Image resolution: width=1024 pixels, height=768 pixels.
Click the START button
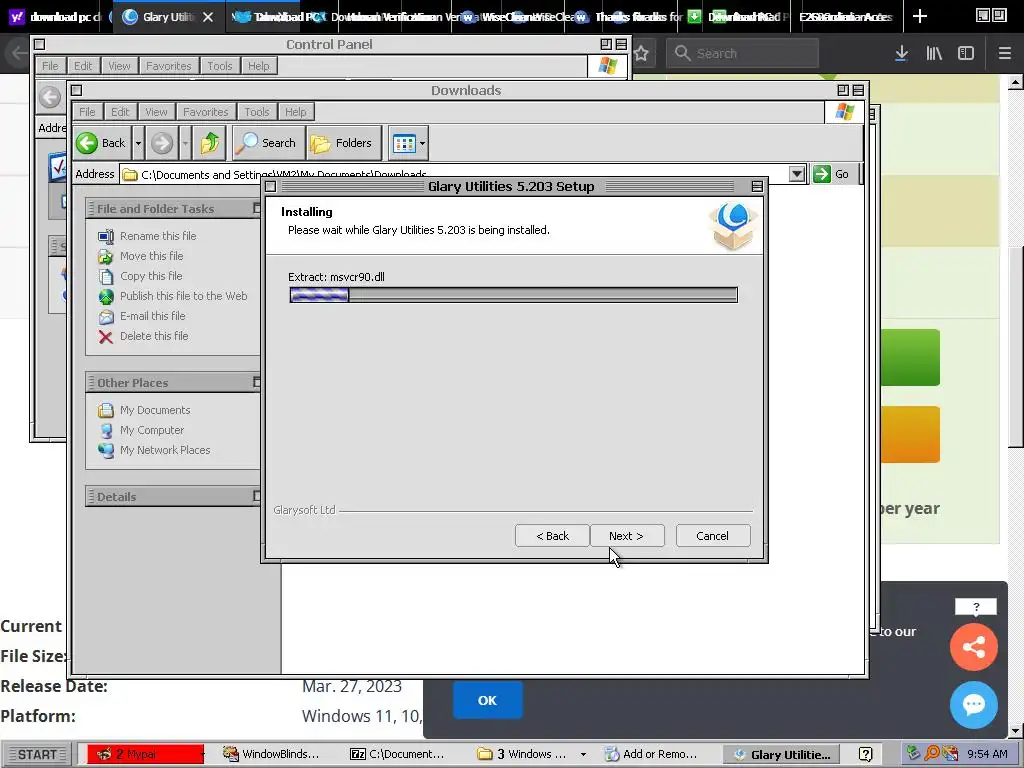point(37,754)
